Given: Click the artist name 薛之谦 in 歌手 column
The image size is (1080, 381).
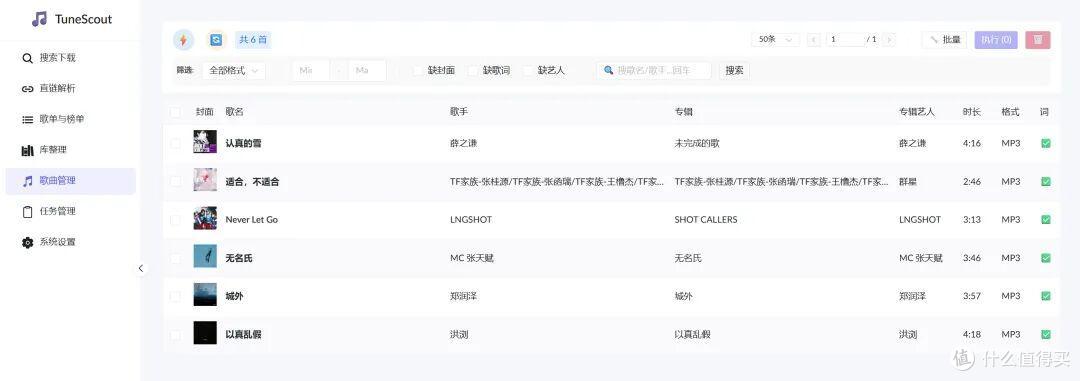Looking at the screenshot, I should click(464, 143).
